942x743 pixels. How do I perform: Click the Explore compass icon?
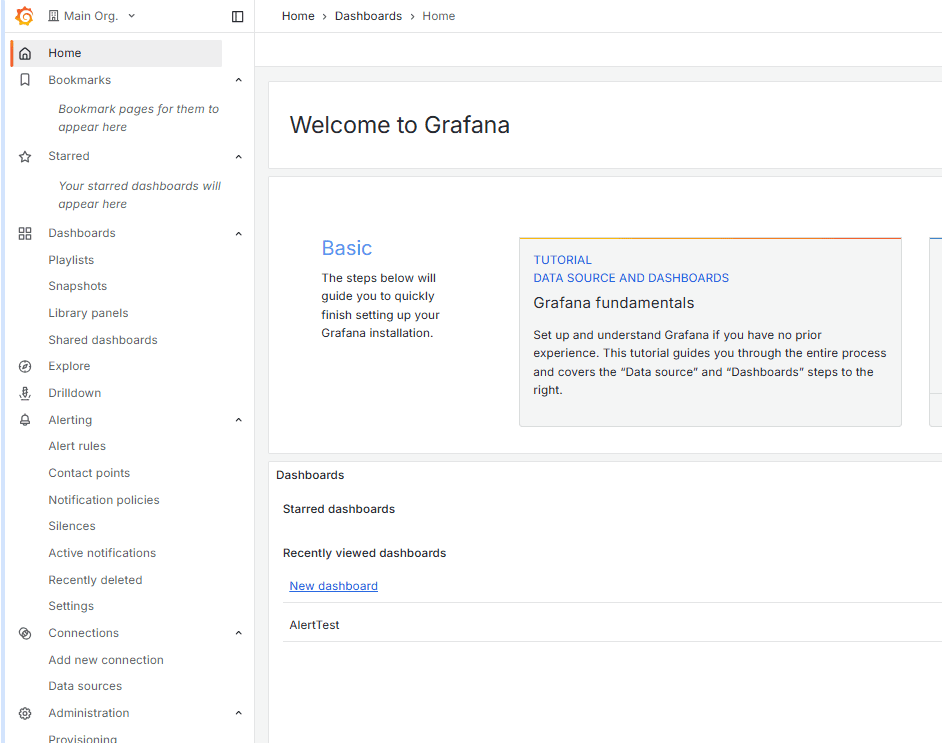click(x=25, y=366)
